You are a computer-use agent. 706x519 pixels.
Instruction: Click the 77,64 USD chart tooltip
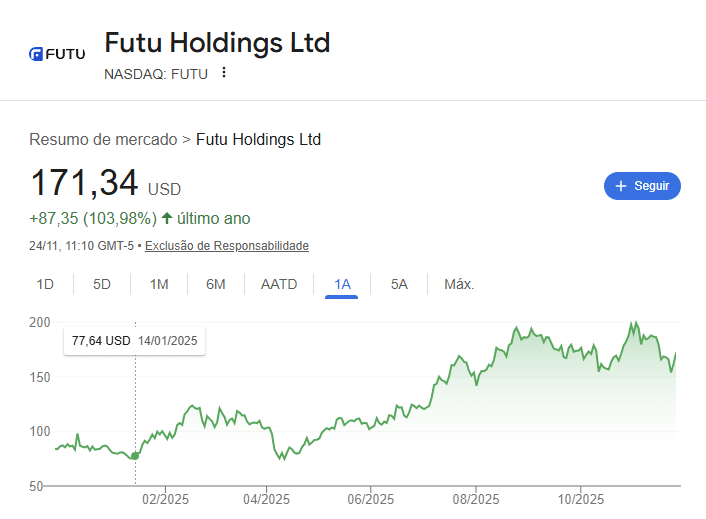point(134,341)
